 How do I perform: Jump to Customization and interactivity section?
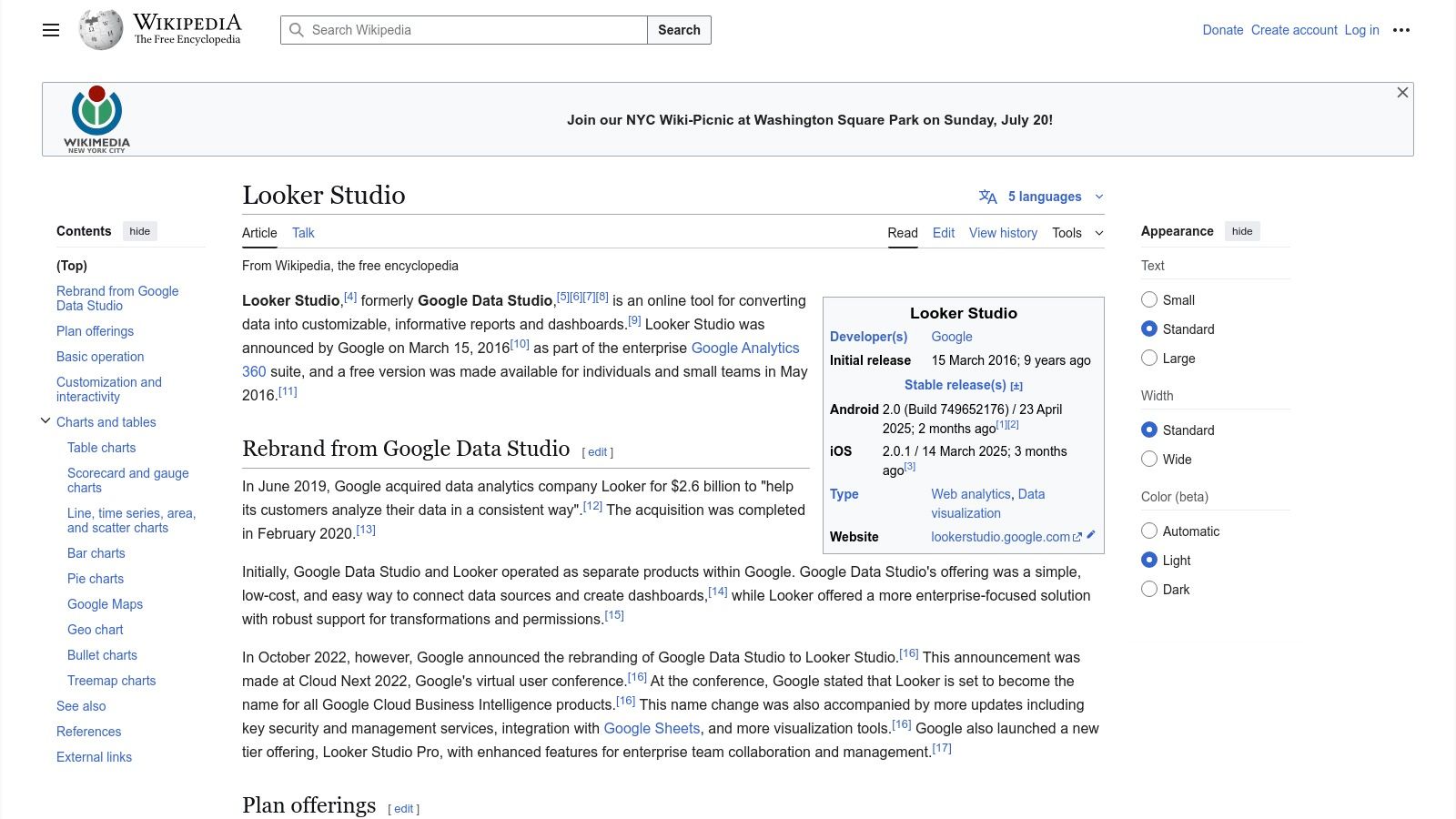coord(109,389)
